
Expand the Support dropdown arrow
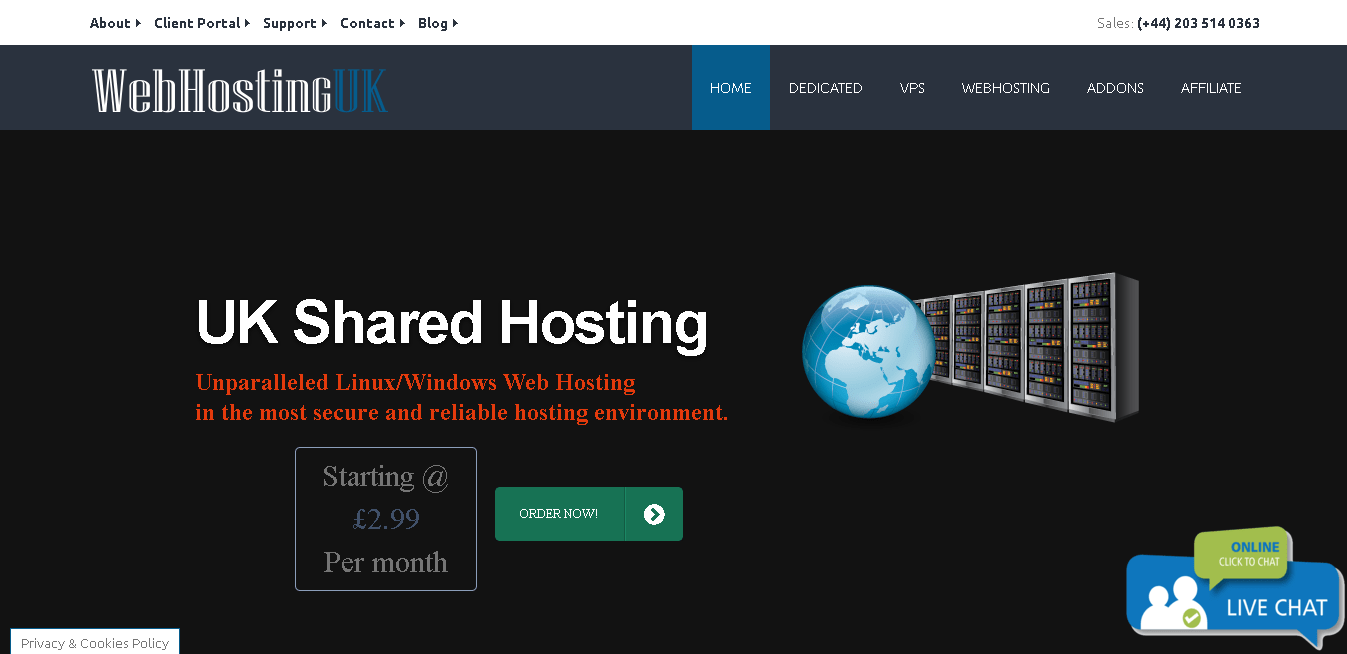click(324, 23)
